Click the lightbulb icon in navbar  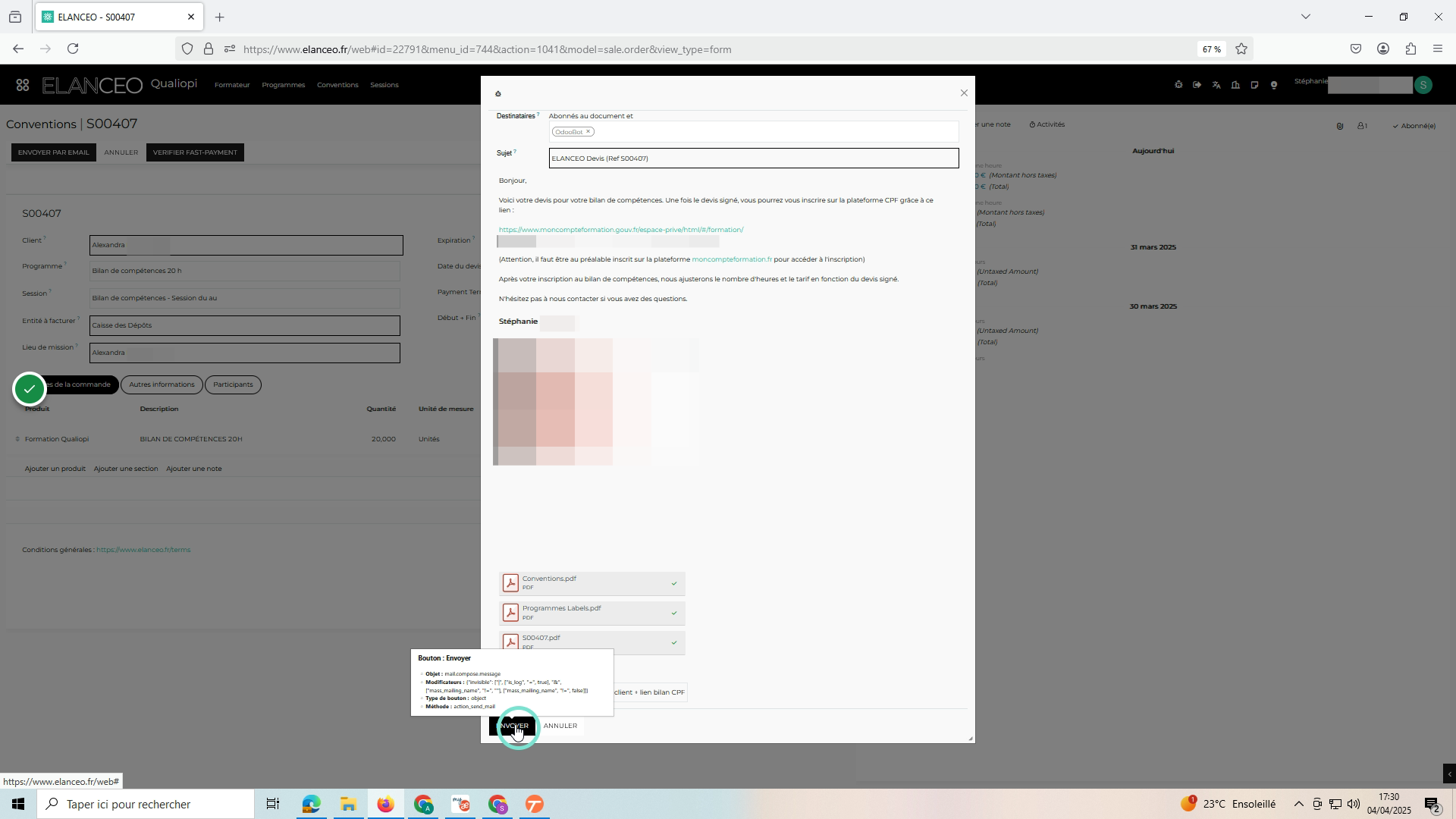(1274, 85)
